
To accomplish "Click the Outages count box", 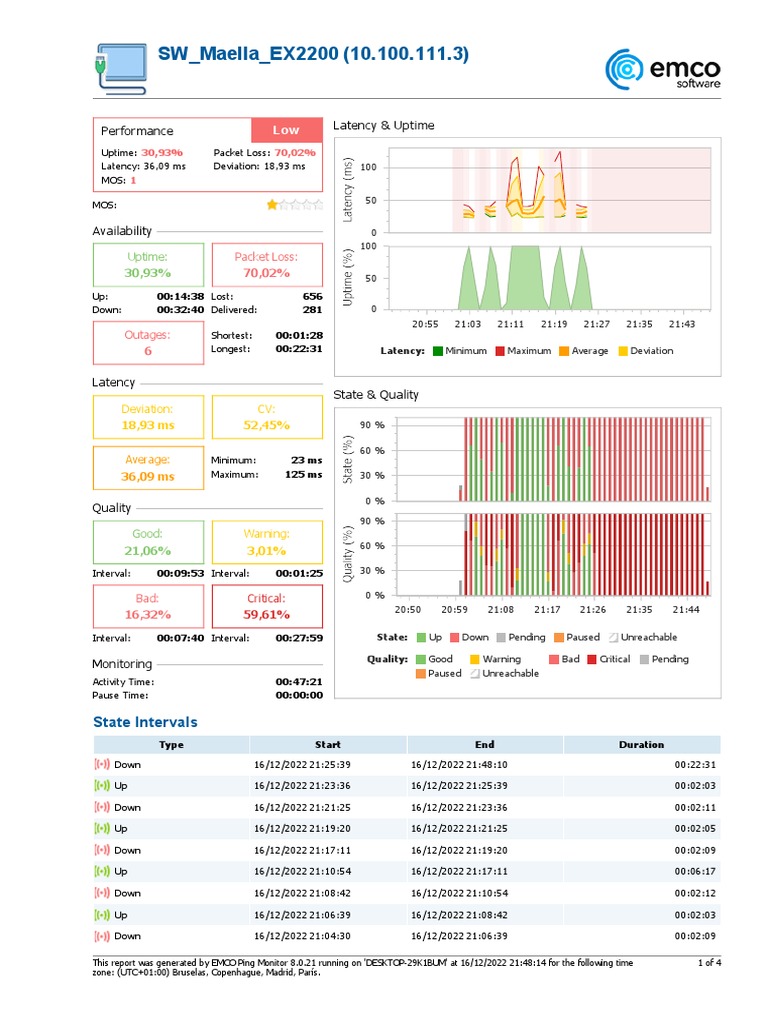I will click(148, 343).
